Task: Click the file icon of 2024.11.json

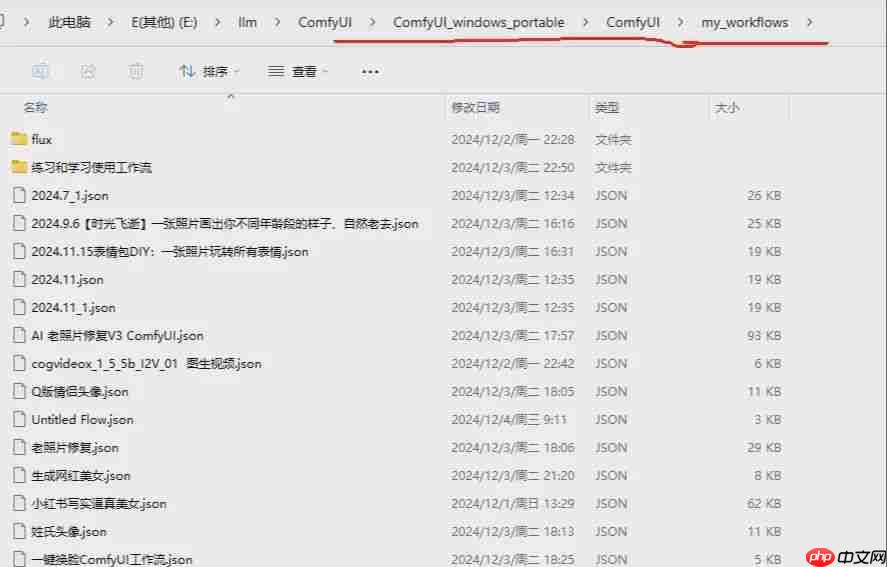Action: pos(19,279)
